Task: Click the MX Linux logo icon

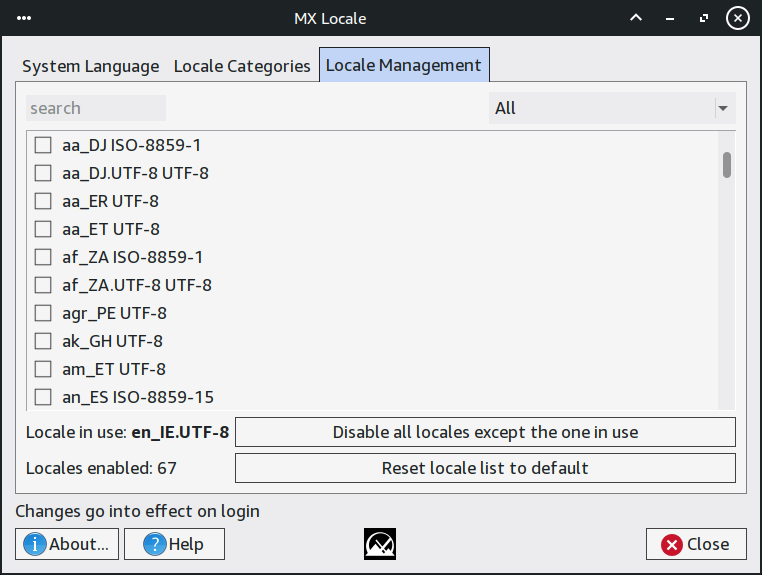Action: [380, 544]
